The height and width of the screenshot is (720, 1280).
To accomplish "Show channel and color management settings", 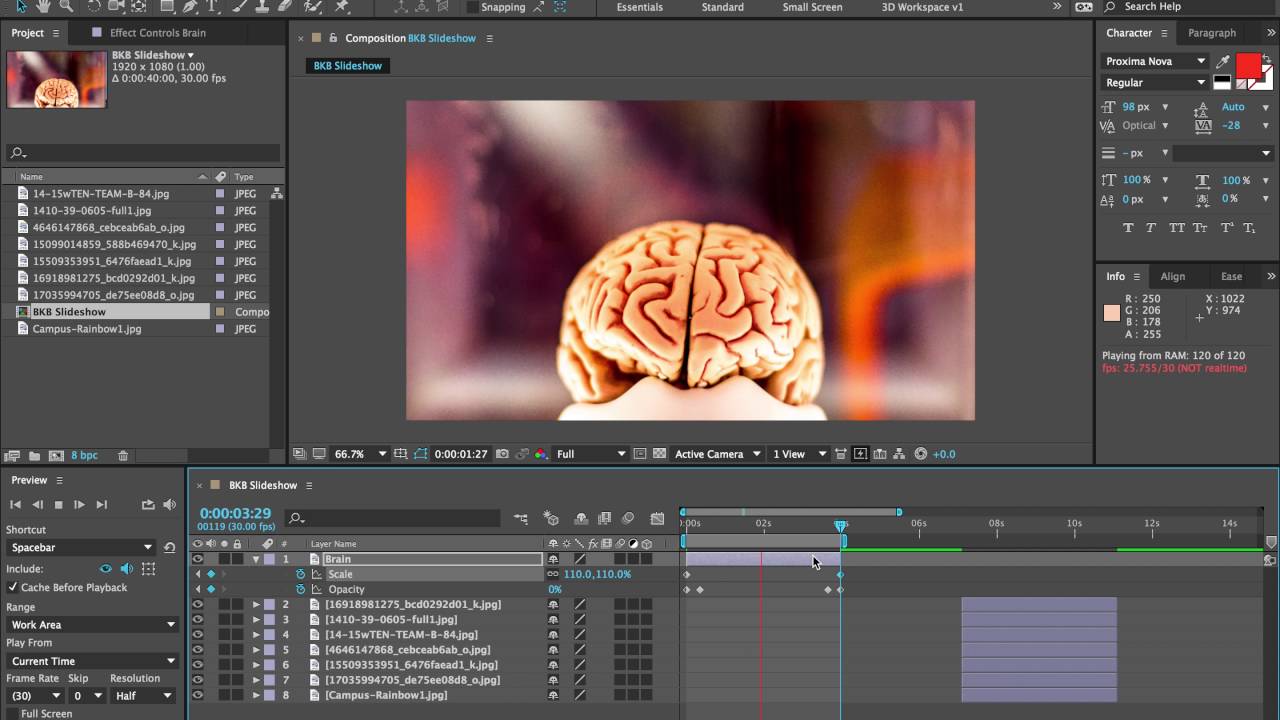I will click(x=541, y=454).
